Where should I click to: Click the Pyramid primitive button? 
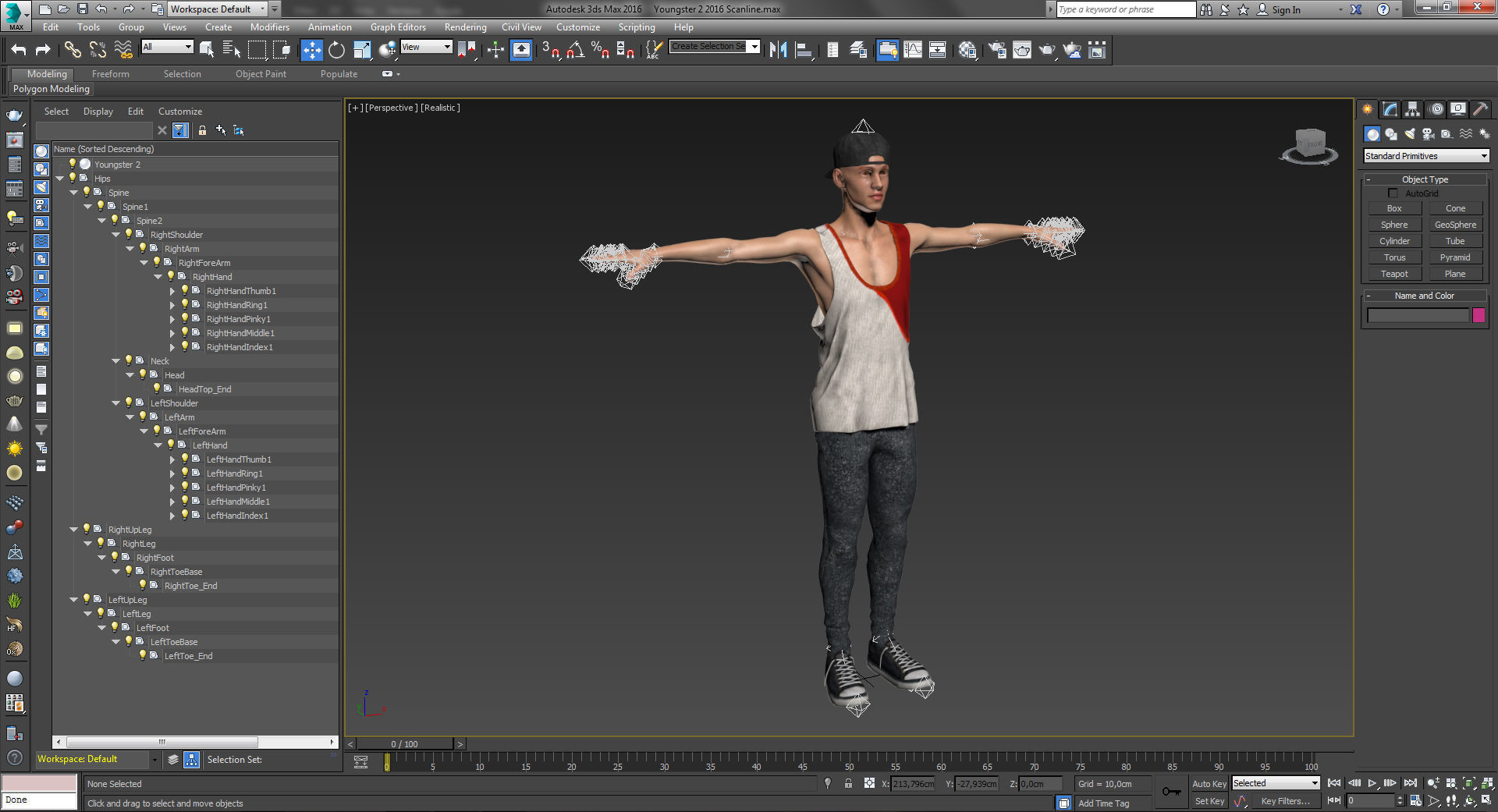pyautogui.click(x=1455, y=257)
